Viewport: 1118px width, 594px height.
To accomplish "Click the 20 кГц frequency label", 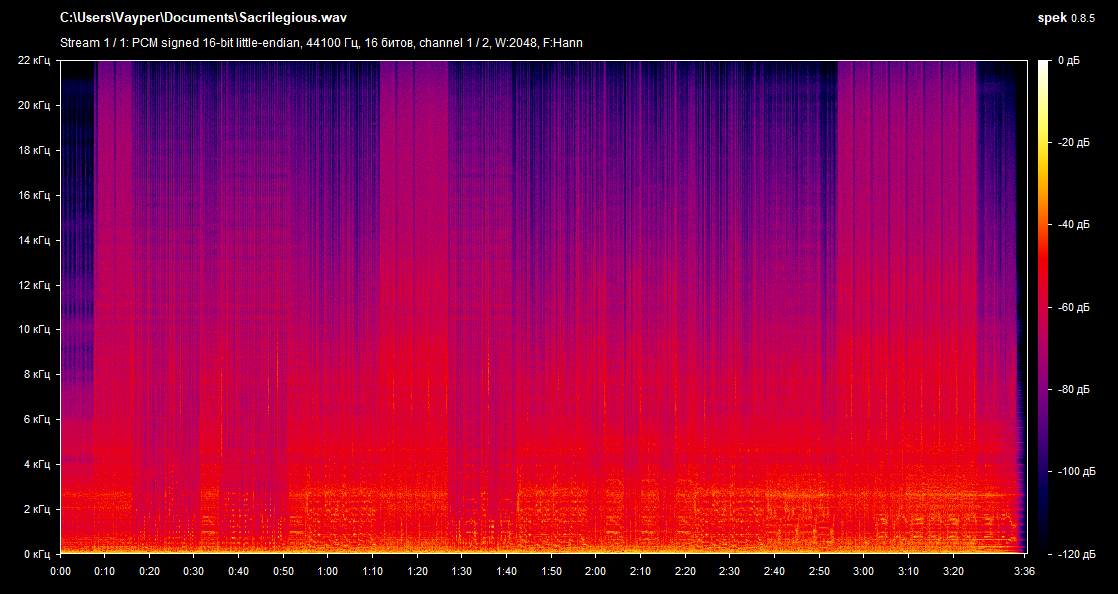I will [x=34, y=106].
